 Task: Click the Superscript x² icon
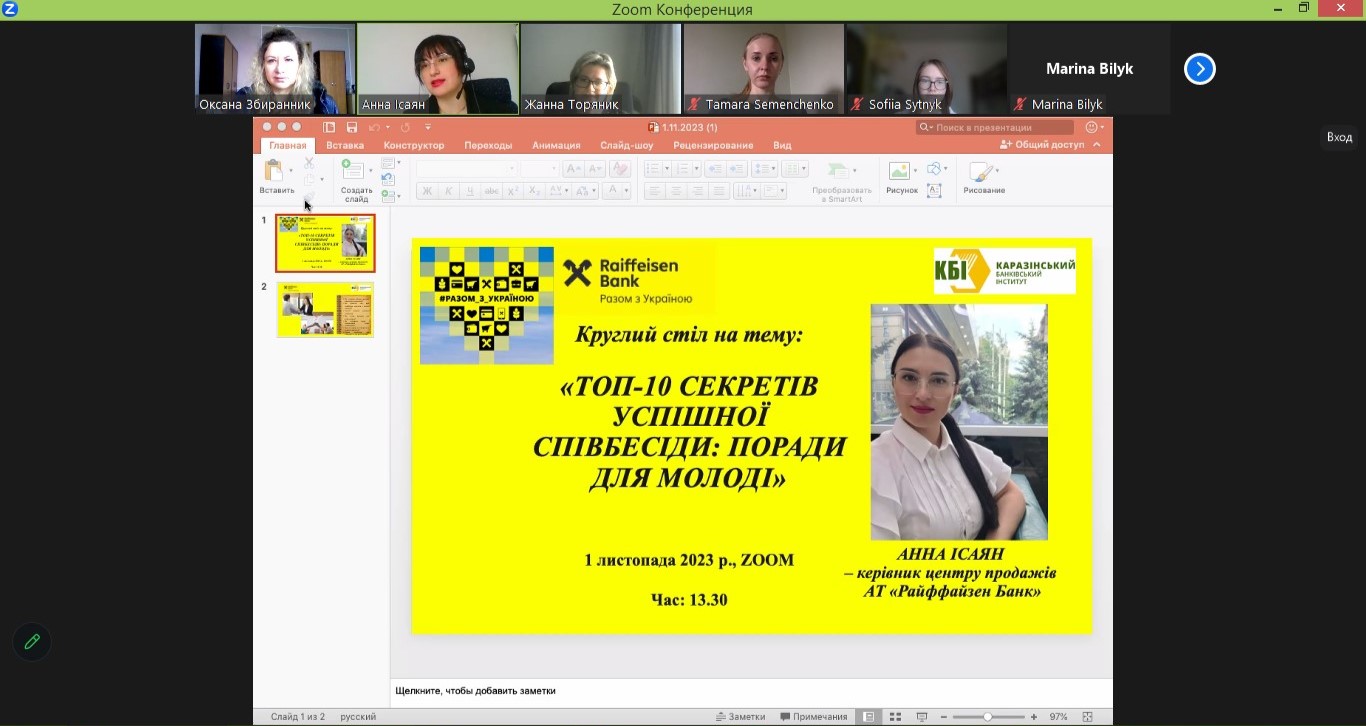[512, 191]
